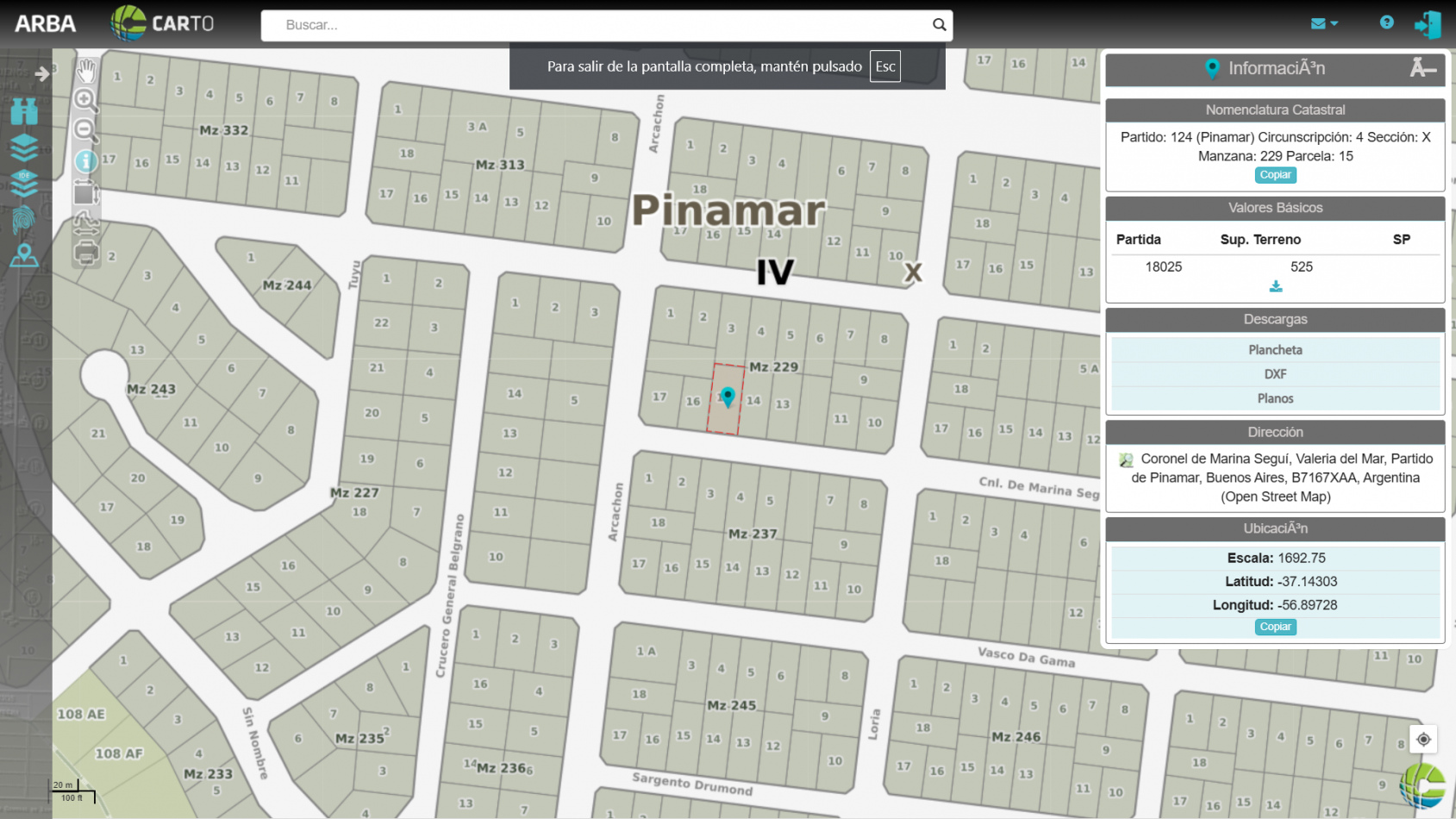
Task: Click the ARBA logo
Action: coord(46,24)
